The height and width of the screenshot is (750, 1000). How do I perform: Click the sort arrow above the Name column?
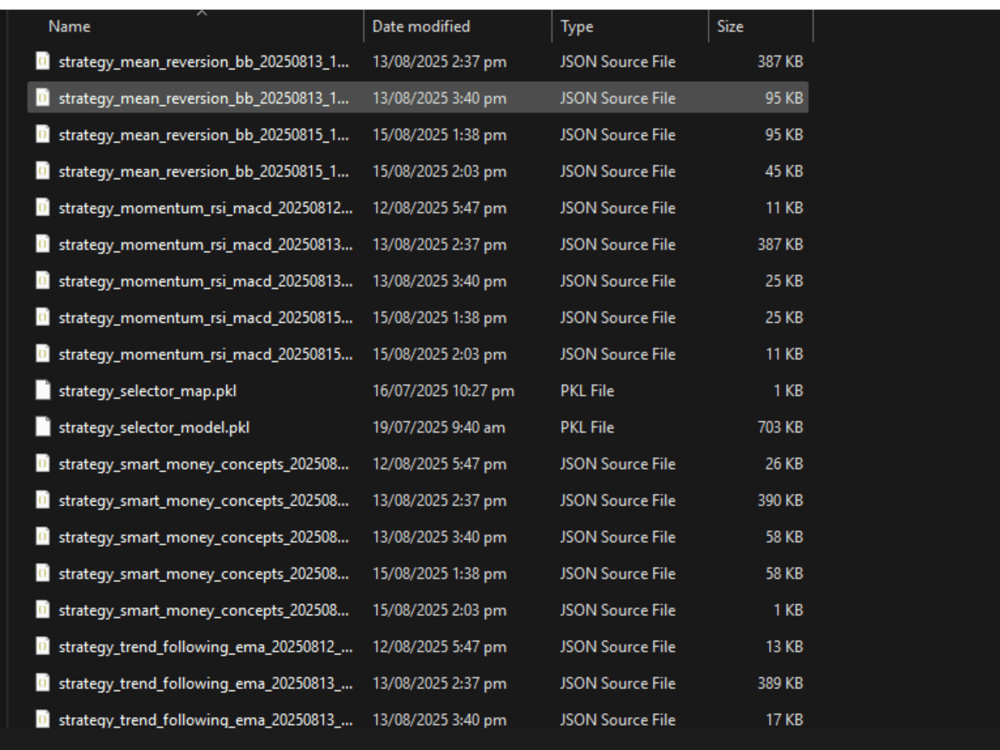tap(202, 12)
